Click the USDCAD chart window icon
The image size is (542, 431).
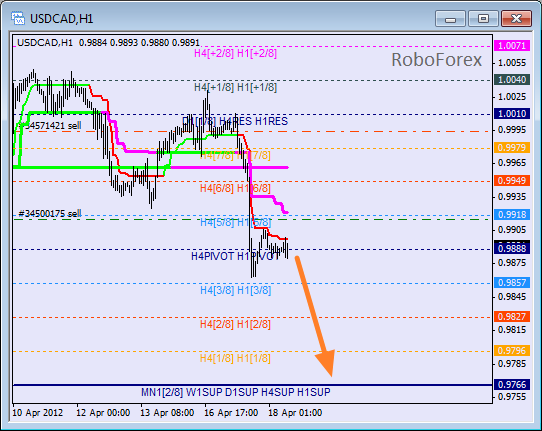[x=18, y=18]
